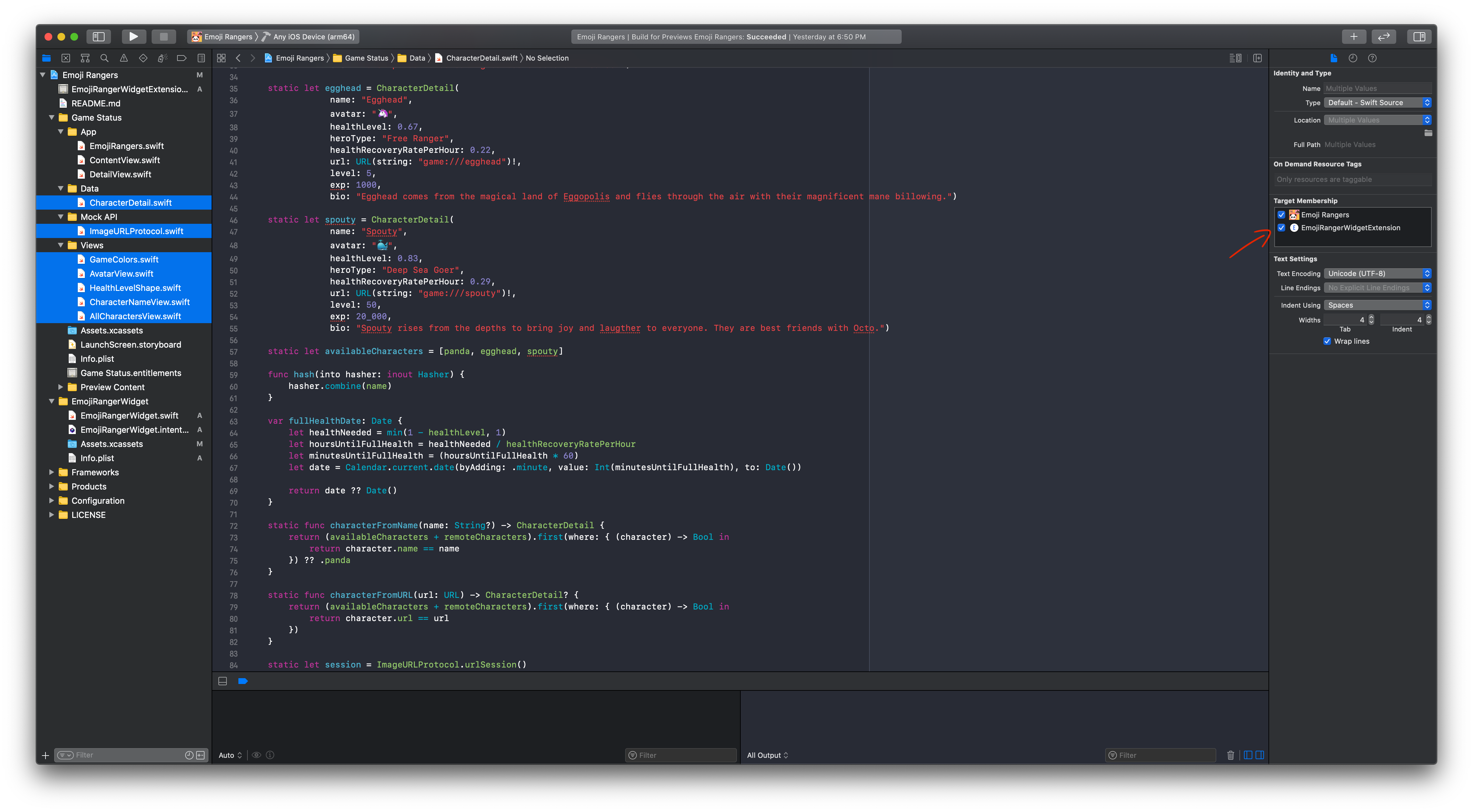Expand the Frameworks folder
The image size is (1473, 812).
[x=52, y=472]
